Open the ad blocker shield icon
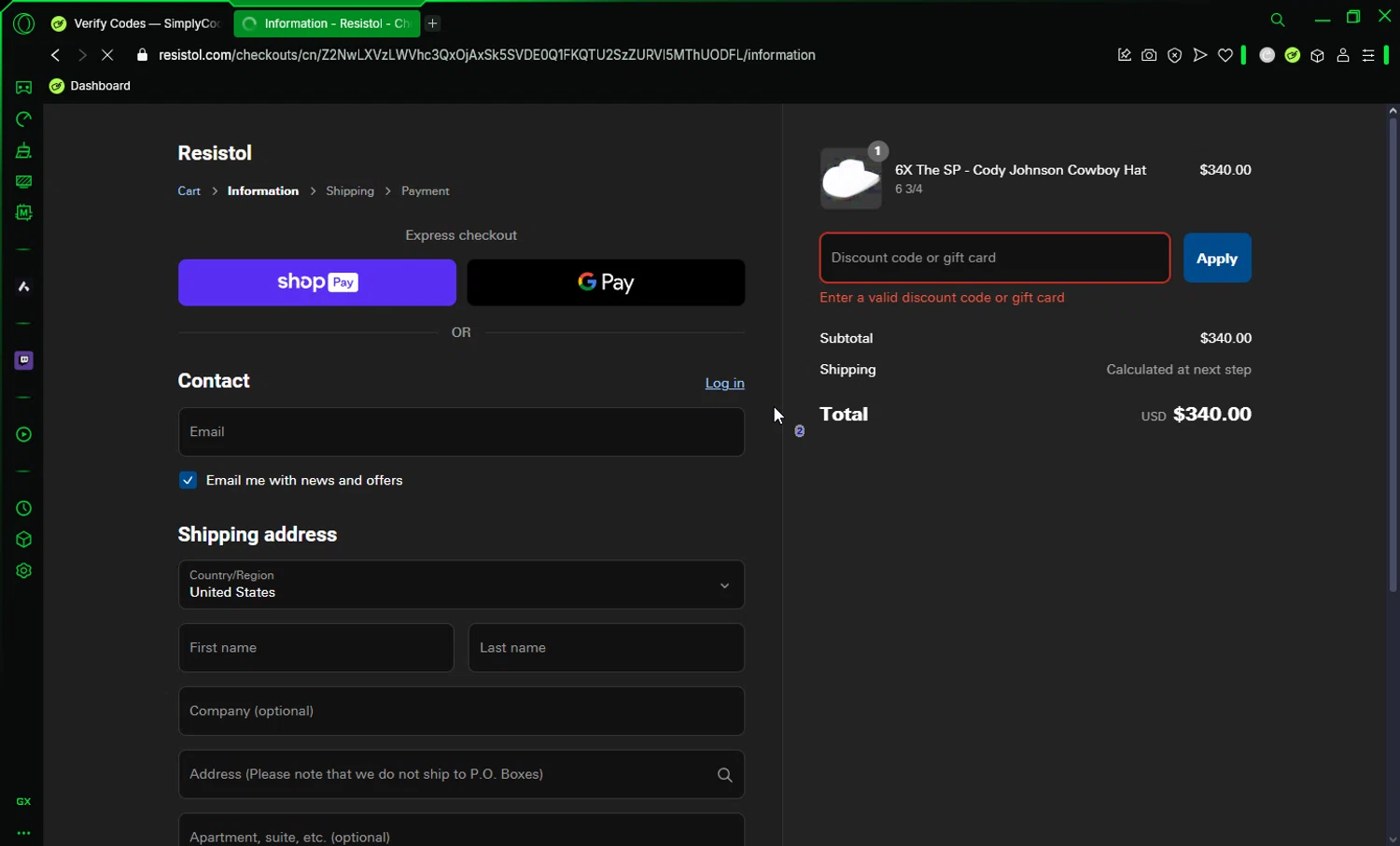This screenshot has width=1400, height=846. point(1175,55)
